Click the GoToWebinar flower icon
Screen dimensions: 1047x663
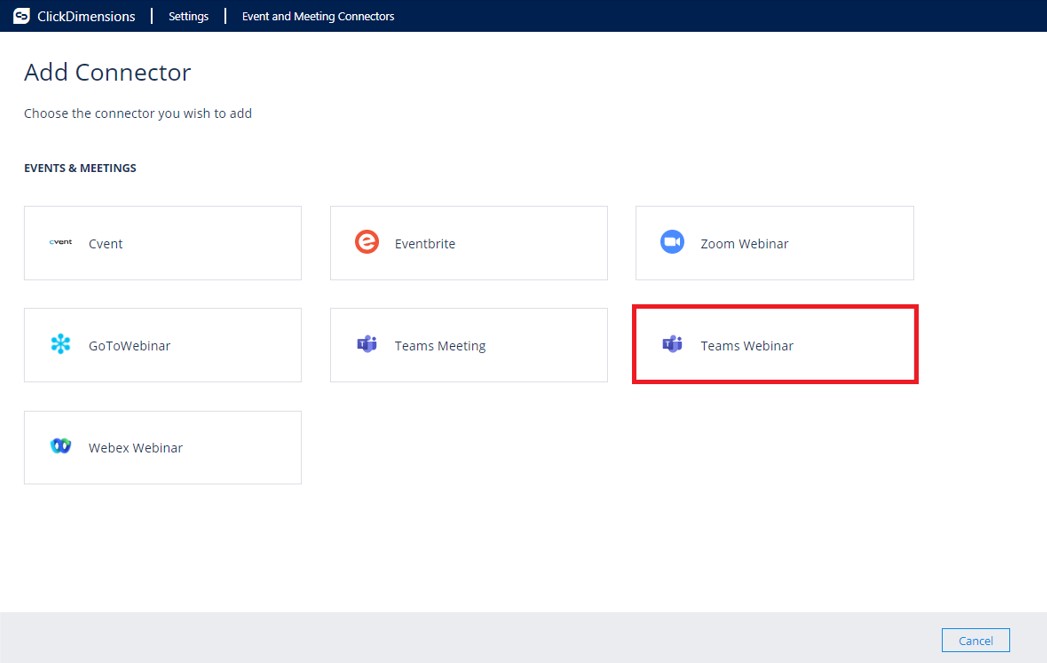61,344
